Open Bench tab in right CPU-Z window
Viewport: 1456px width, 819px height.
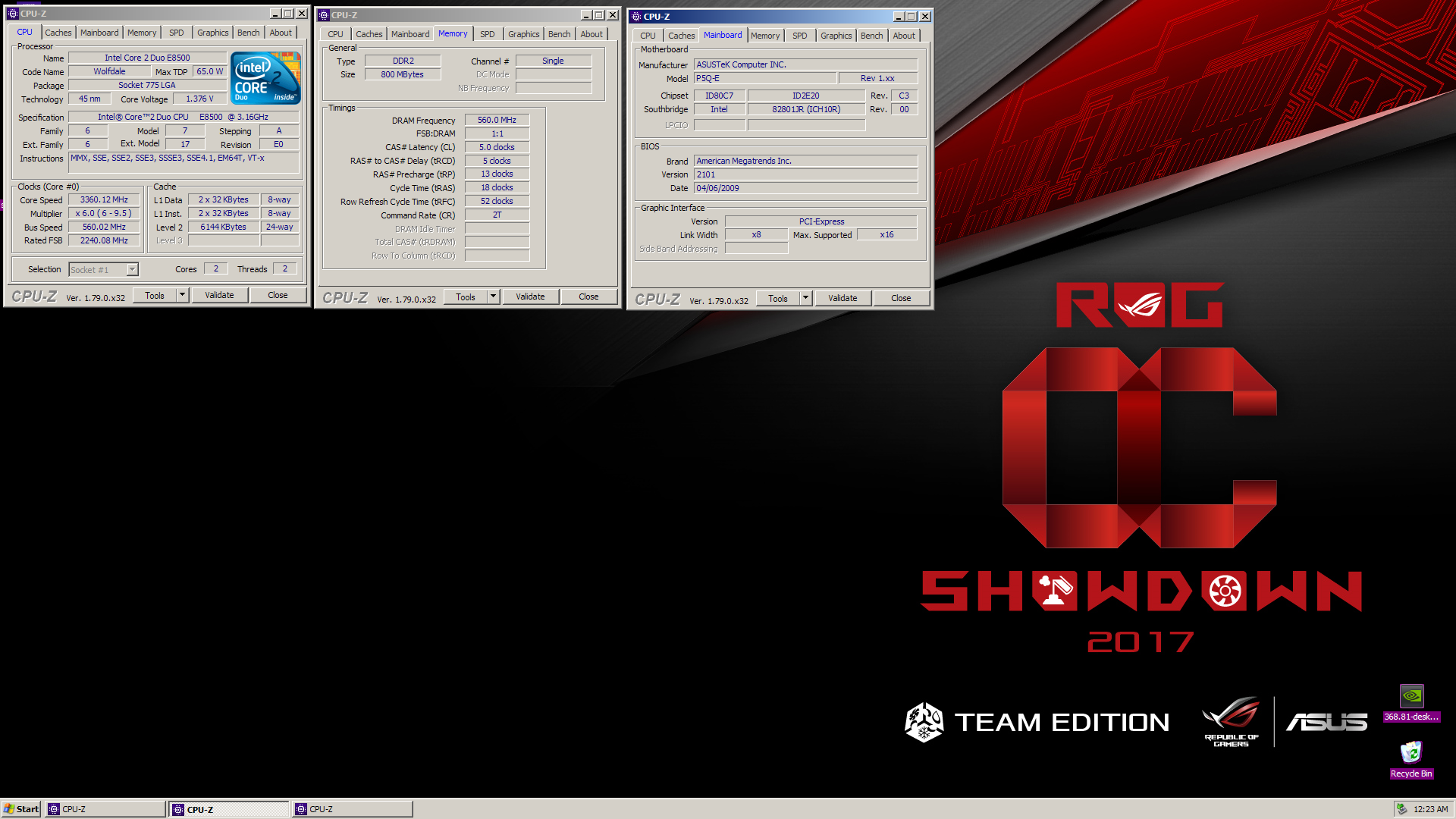(x=871, y=36)
